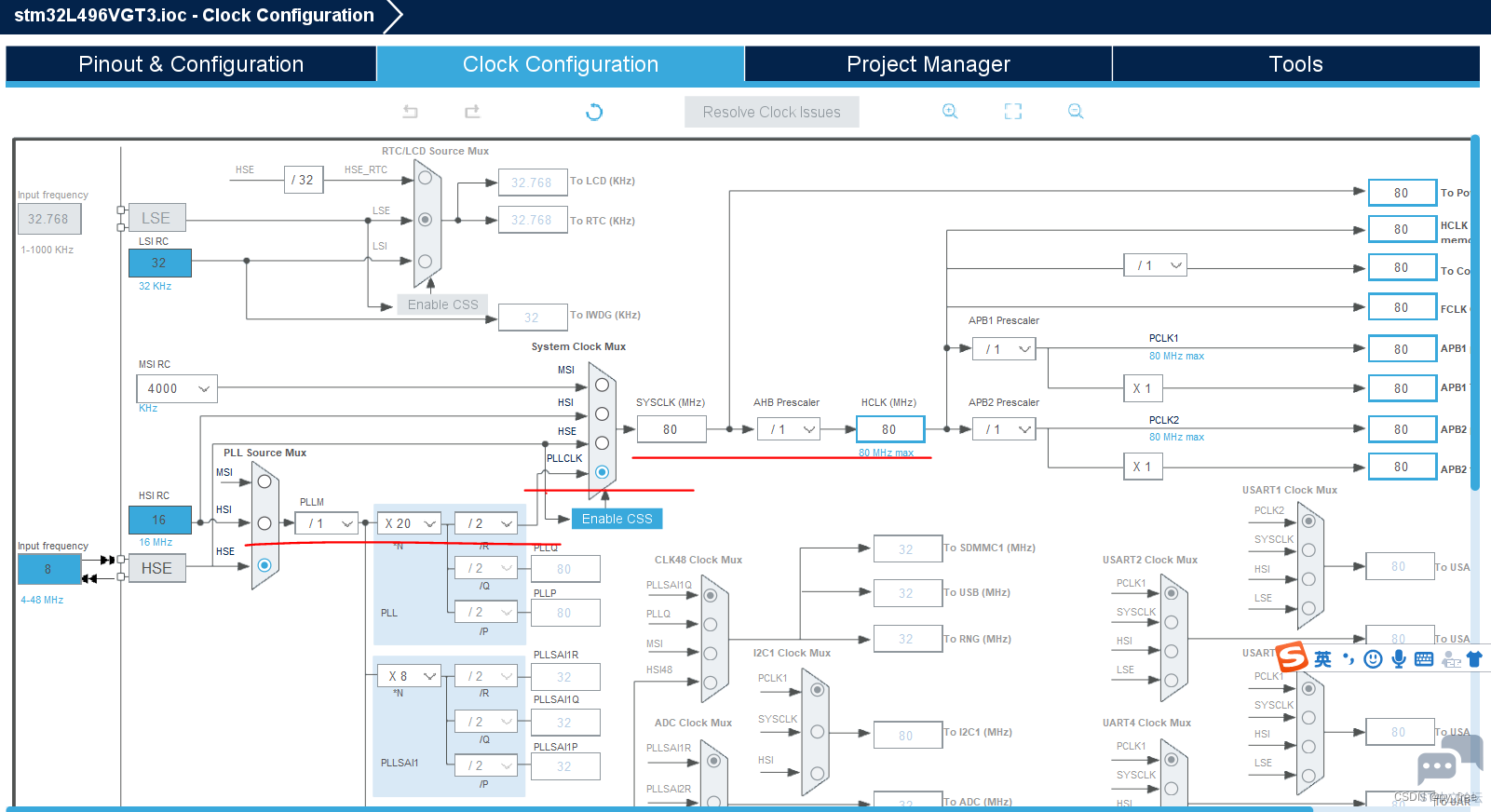This screenshot has height=812, width=1491.
Task: Switch to Project Manager tab
Action: pos(928,64)
